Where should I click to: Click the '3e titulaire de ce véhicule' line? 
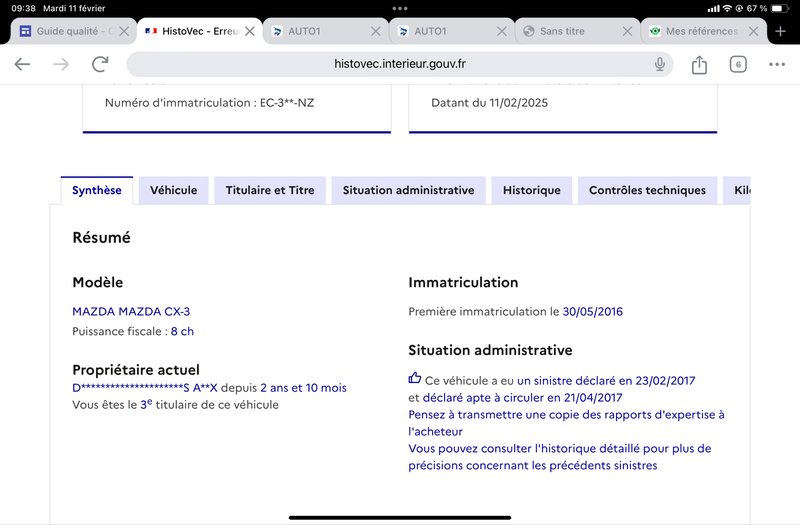coord(176,405)
